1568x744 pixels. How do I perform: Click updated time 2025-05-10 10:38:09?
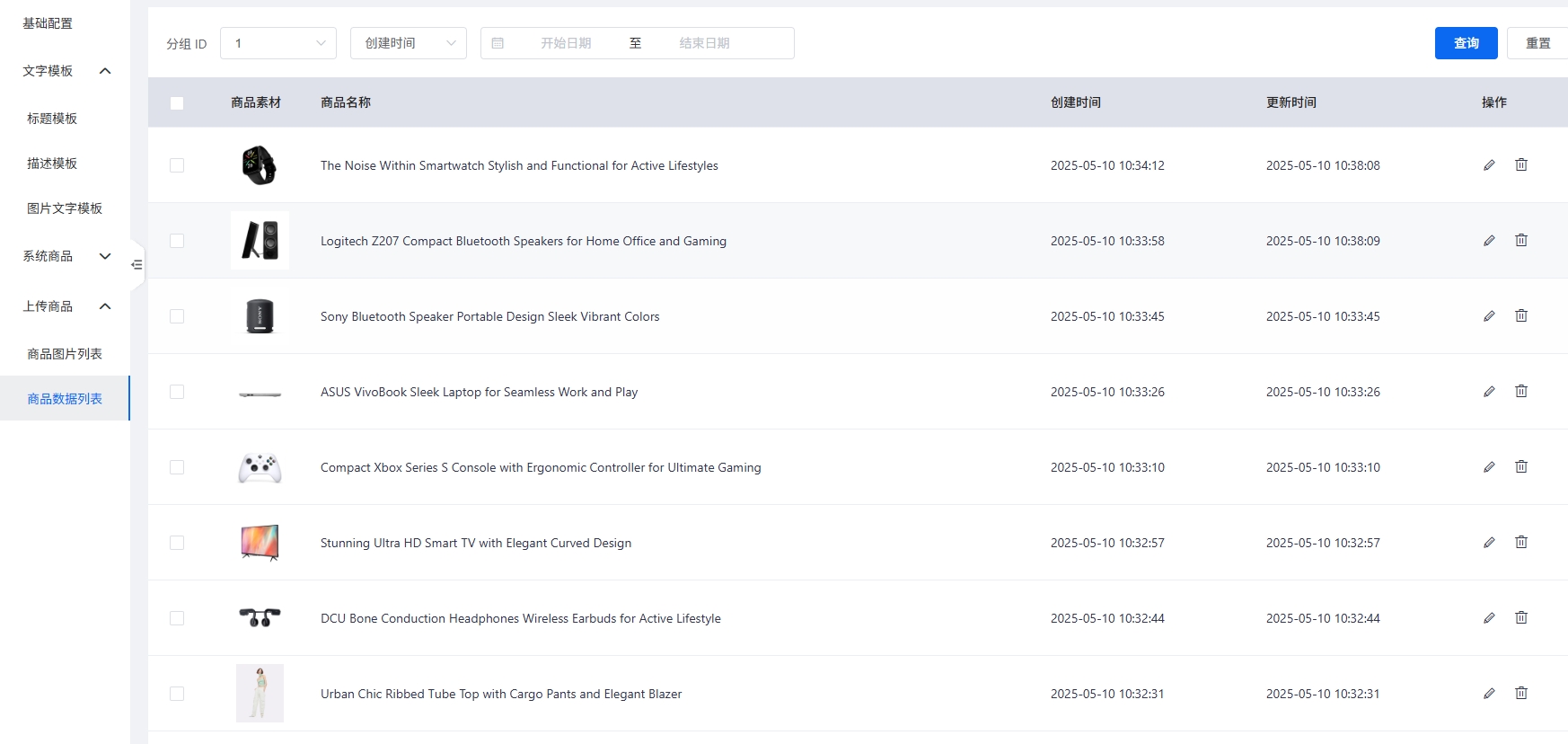[x=1323, y=241]
